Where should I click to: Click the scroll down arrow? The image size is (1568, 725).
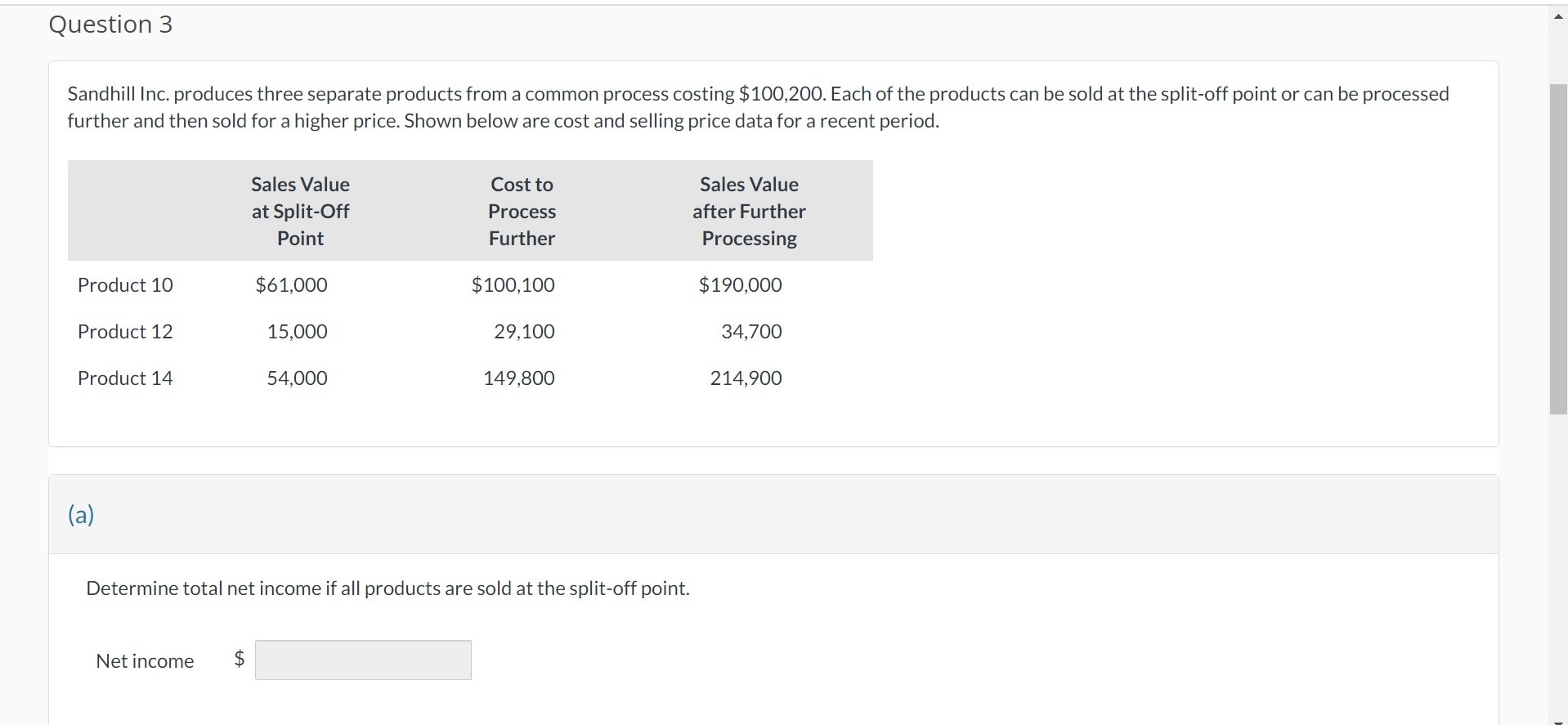click(x=1558, y=719)
